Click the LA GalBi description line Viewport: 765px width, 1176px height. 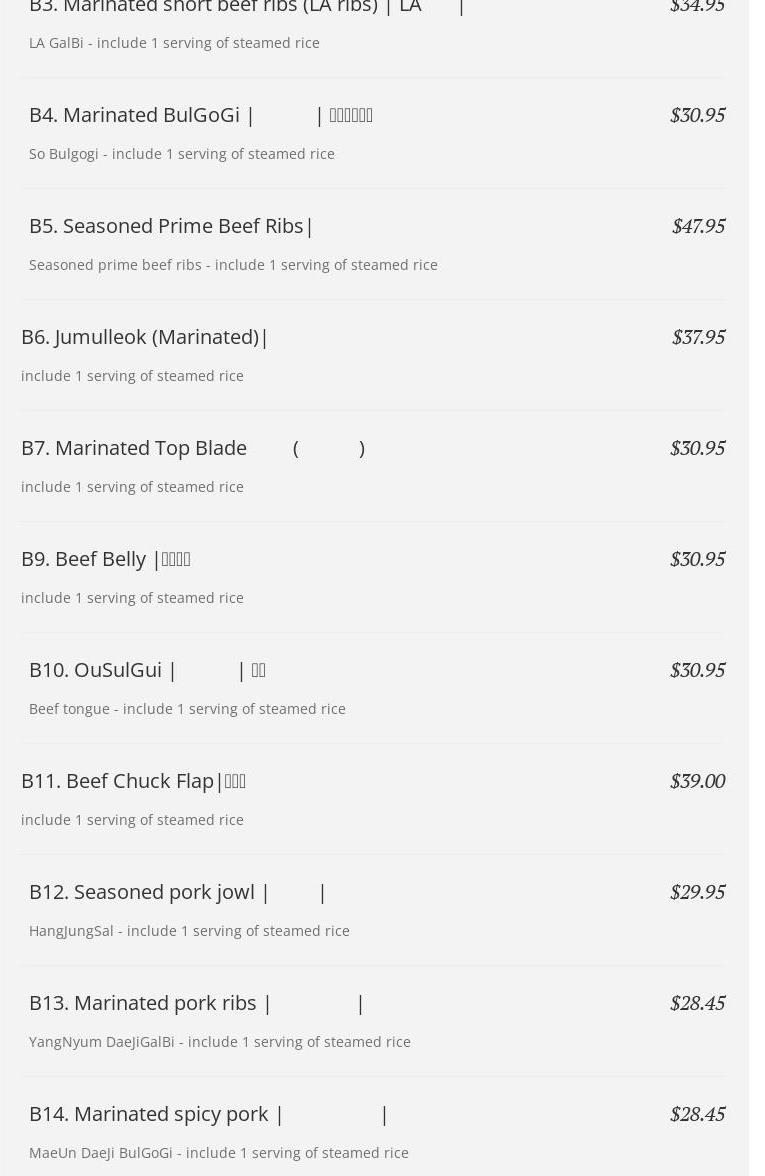[174, 43]
